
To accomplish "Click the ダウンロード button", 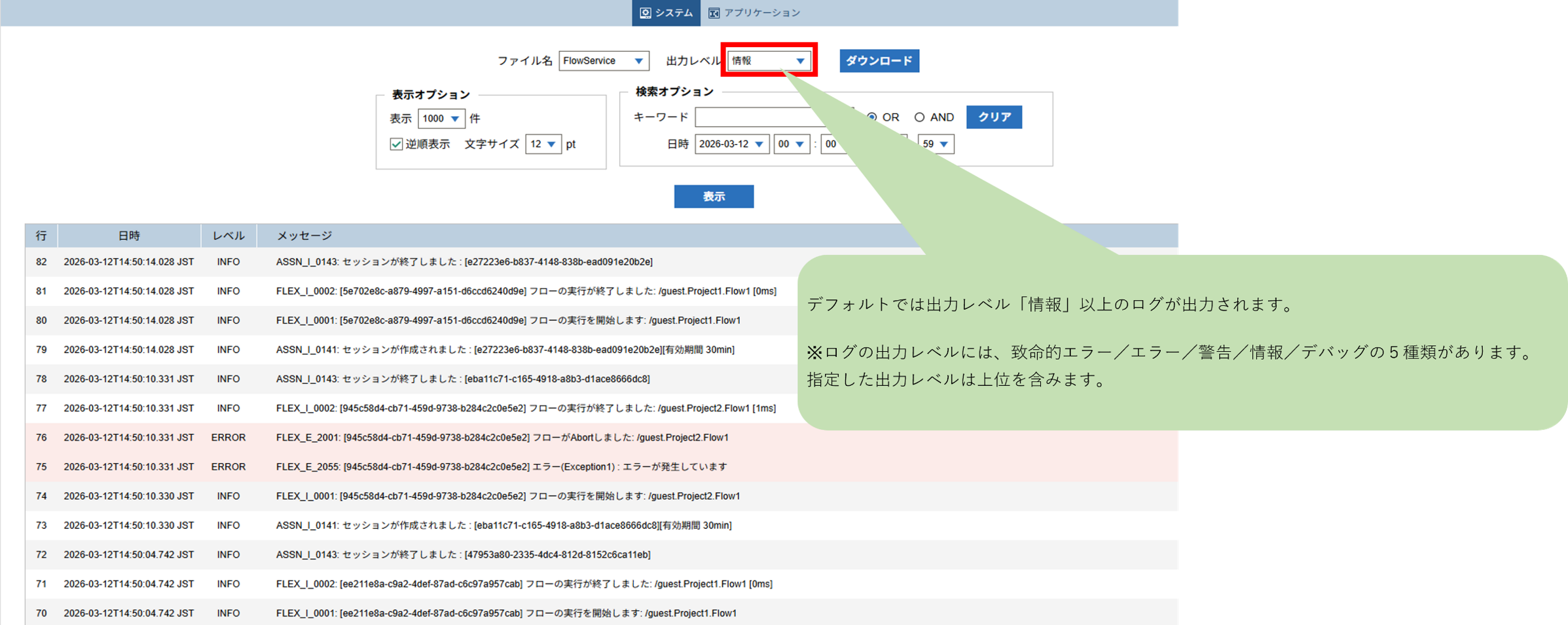I will tap(879, 61).
